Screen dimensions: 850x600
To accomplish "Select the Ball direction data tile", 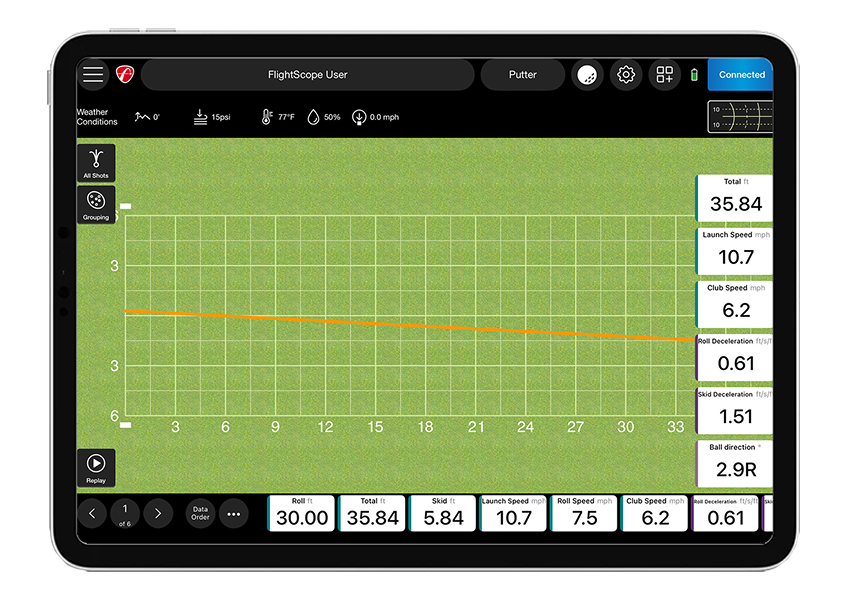I will (x=735, y=463).
